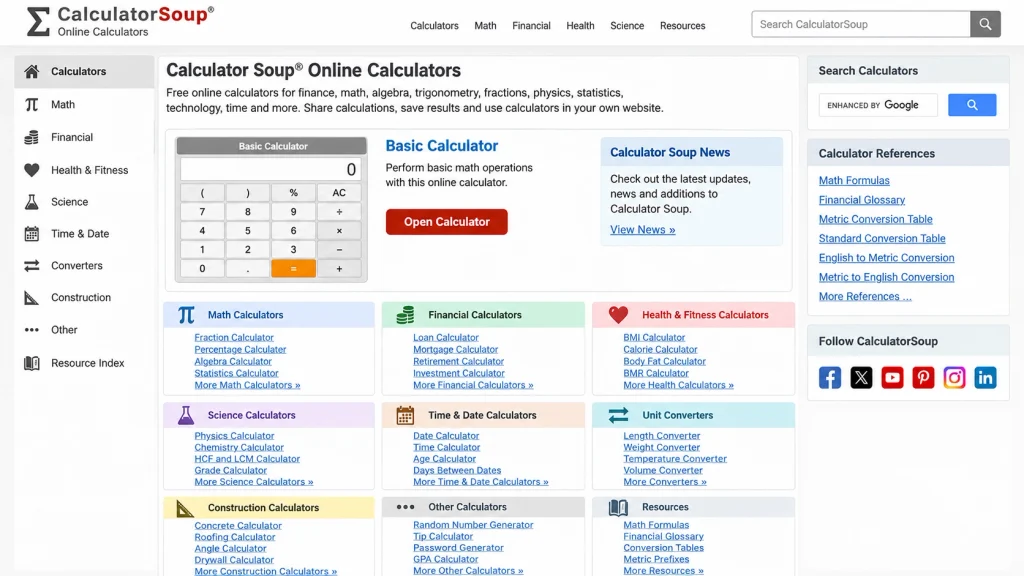Click the blue Google search button
1024x576 pixels.
[972, 105]
